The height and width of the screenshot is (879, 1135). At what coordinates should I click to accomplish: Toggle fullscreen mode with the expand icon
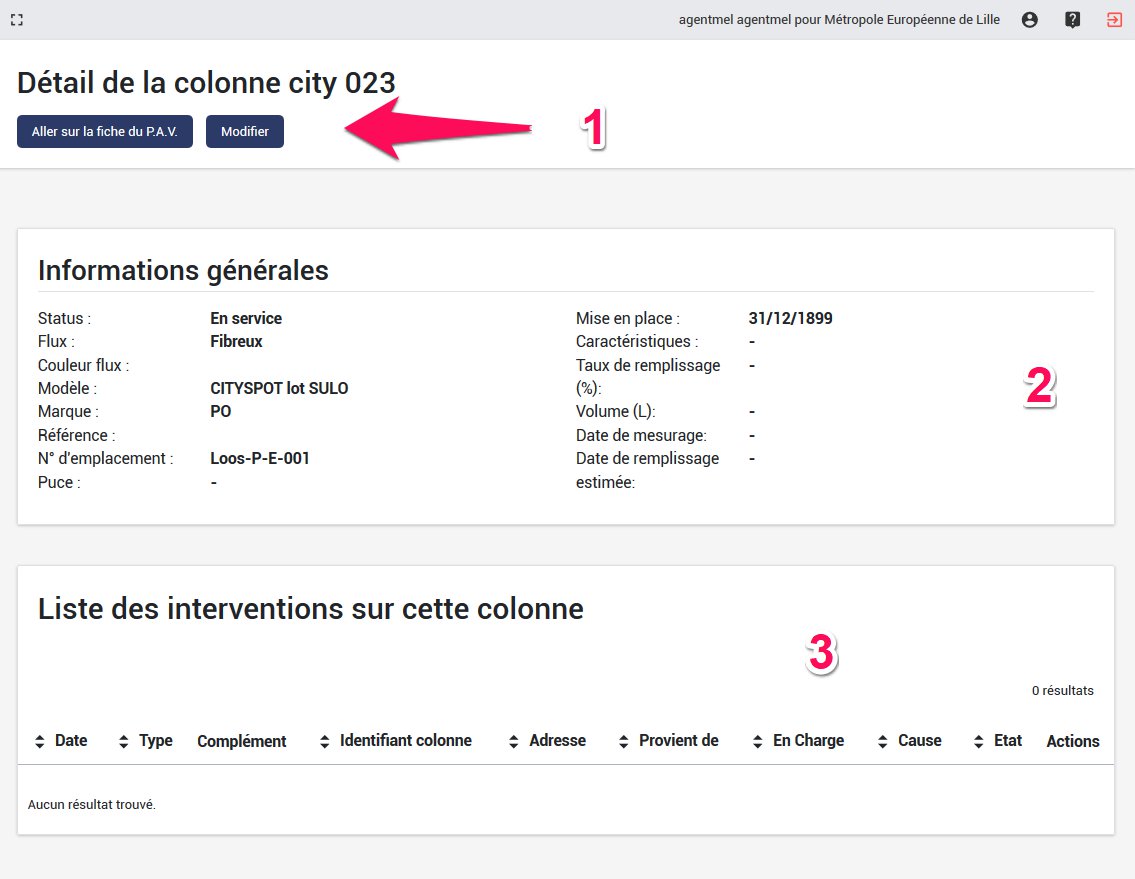click(16, 18)
